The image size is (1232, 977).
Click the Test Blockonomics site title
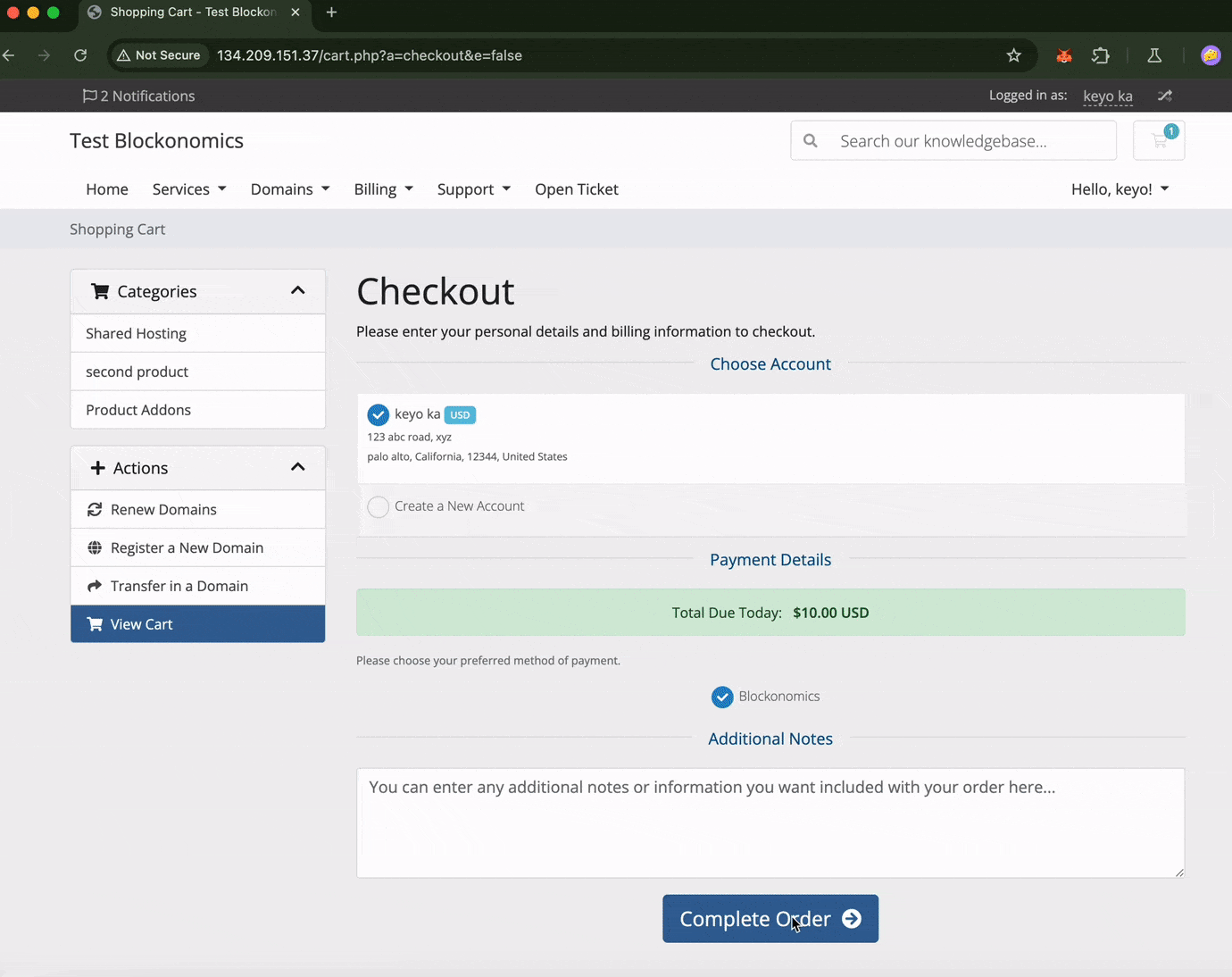point(157,141)
